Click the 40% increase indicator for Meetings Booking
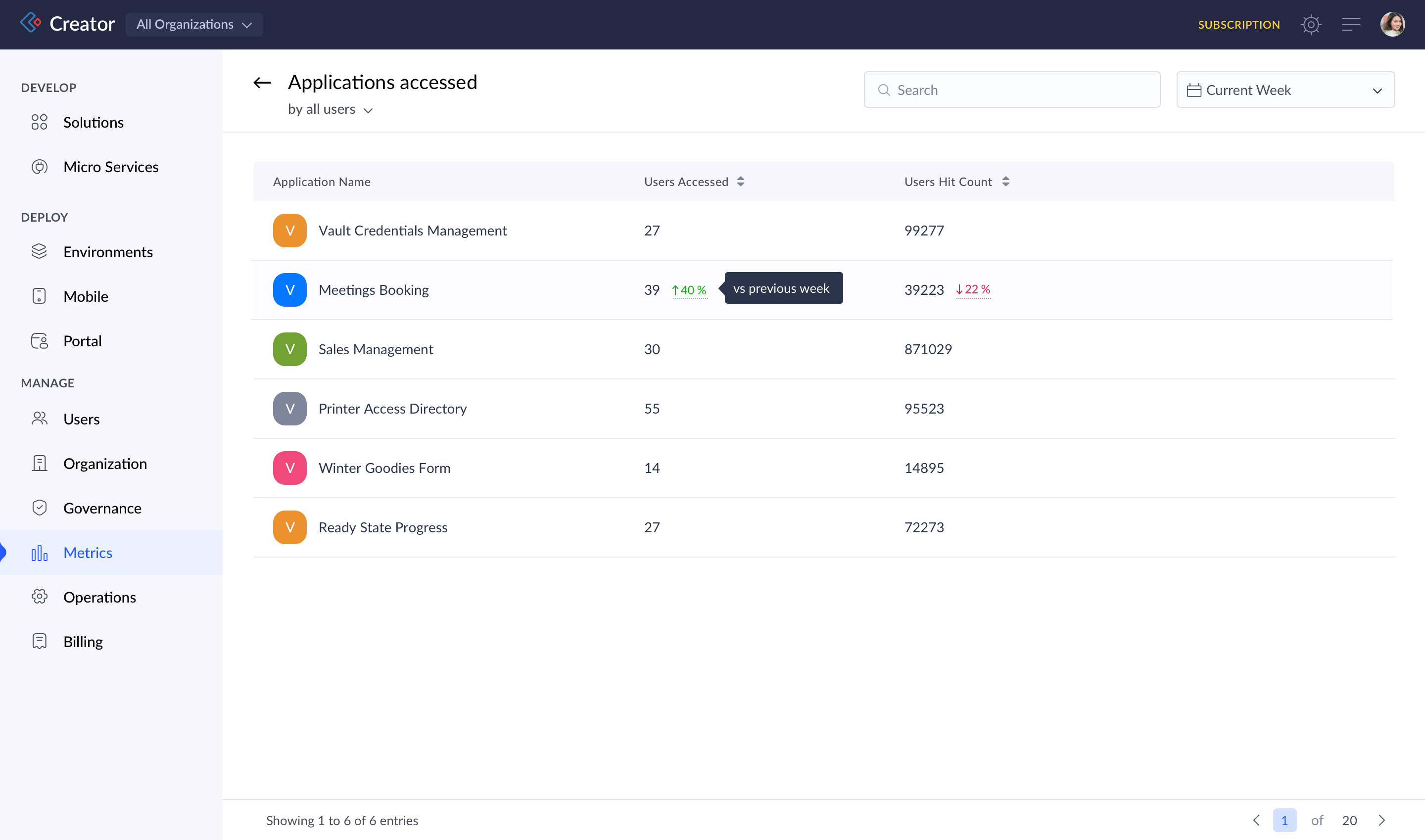1425x840 pixels. 690,290
